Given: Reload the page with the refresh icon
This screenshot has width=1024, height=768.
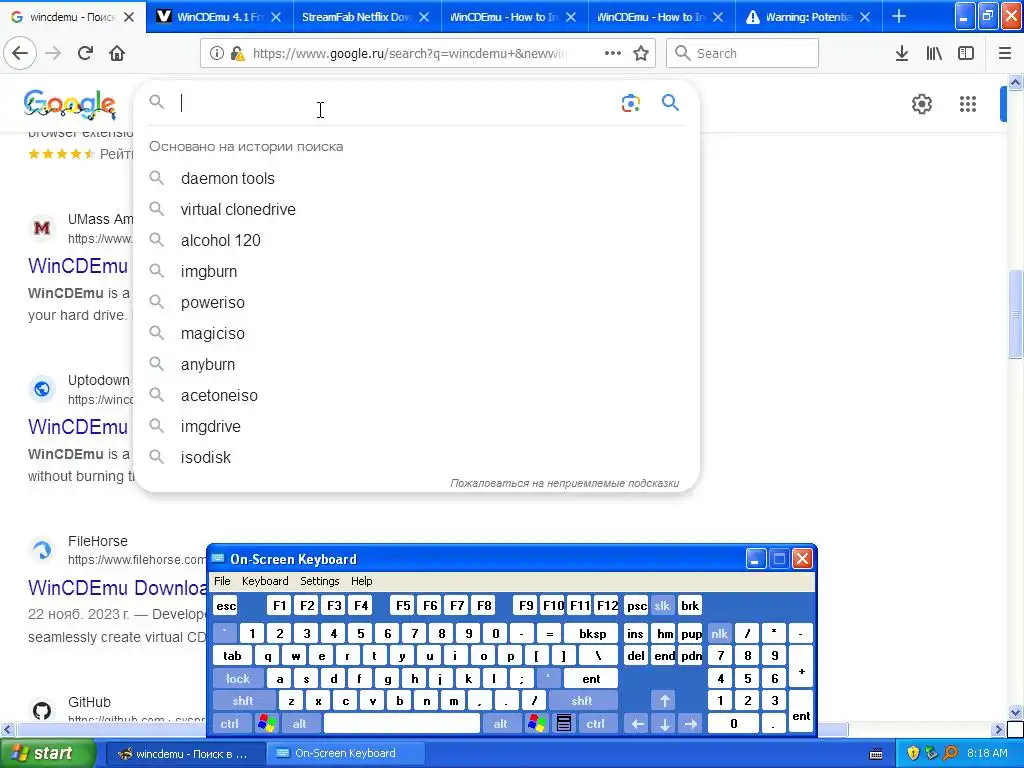Looking at the screenshot, I should tap(85, 53).
